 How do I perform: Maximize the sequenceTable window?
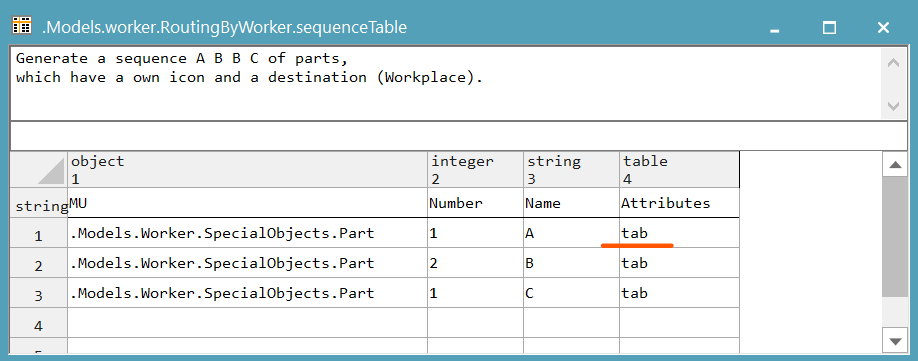click(x=829, y=27)
